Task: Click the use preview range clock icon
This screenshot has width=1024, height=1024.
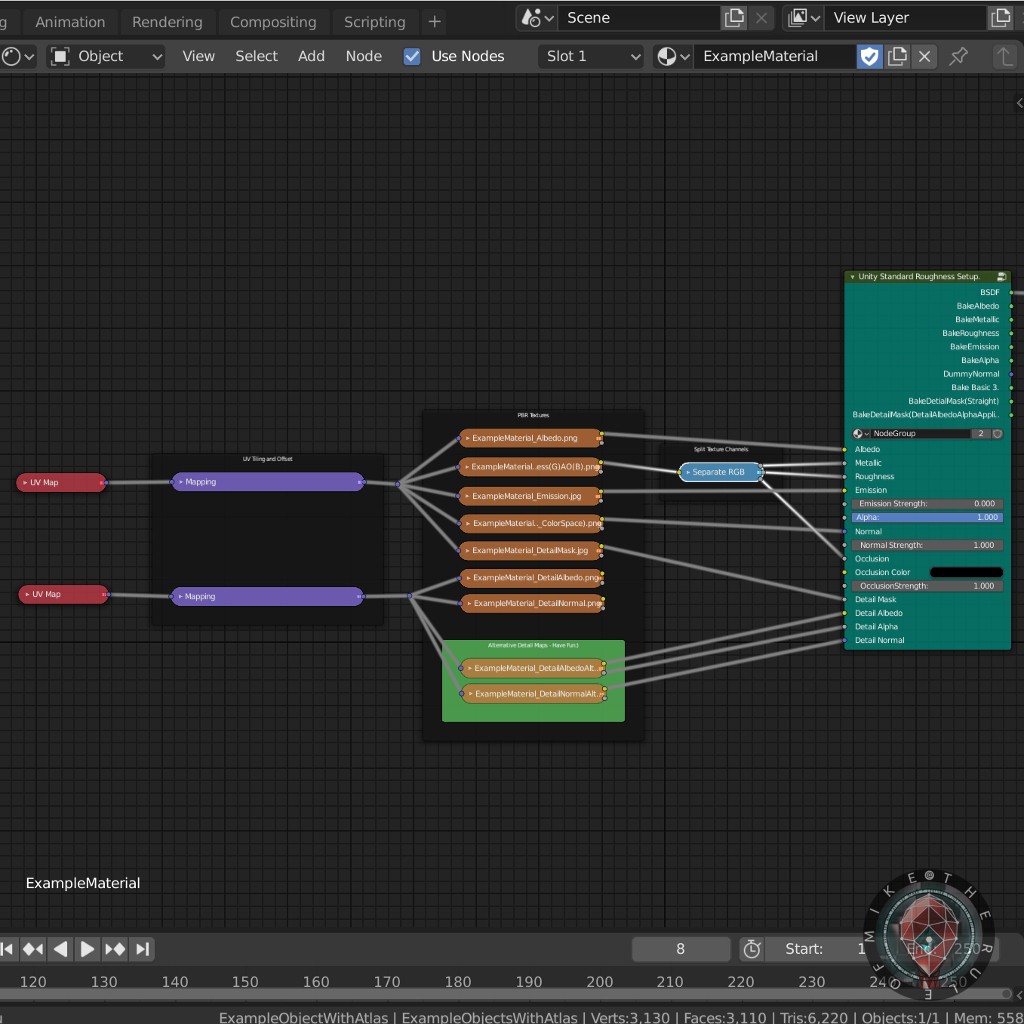Action: [752, 949]
